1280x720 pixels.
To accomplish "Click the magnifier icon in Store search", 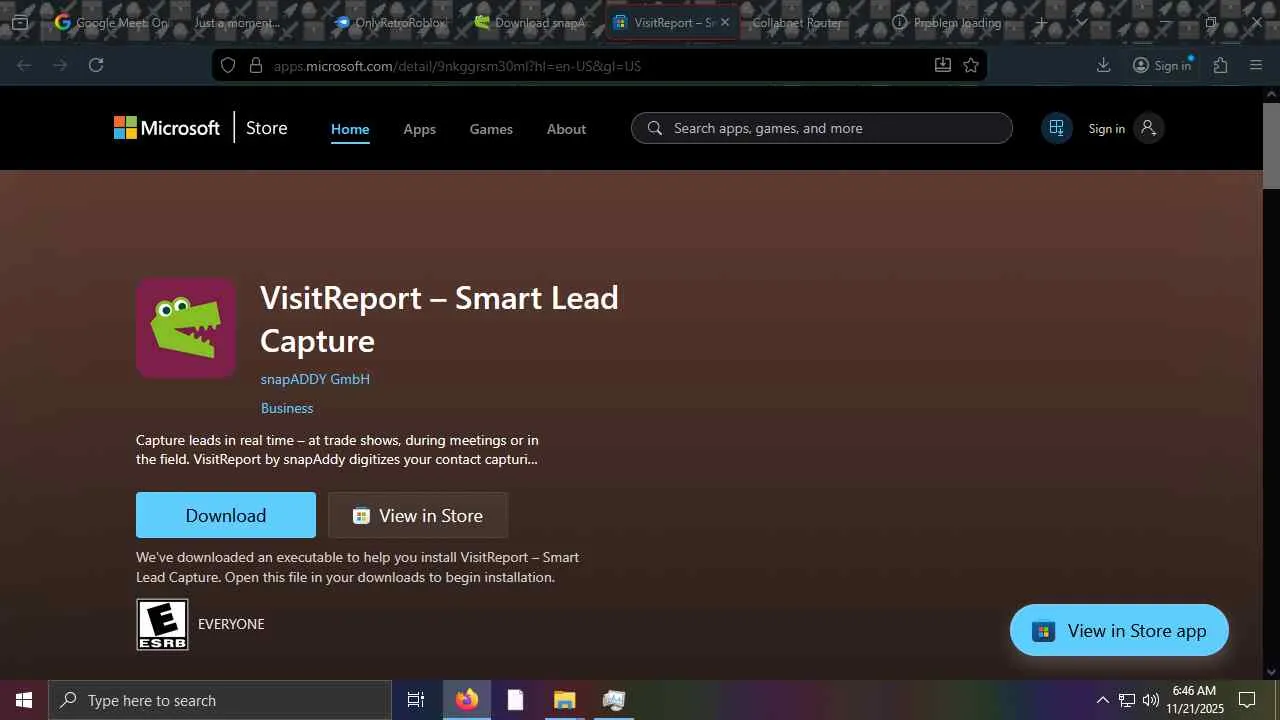I will (655, 128).
